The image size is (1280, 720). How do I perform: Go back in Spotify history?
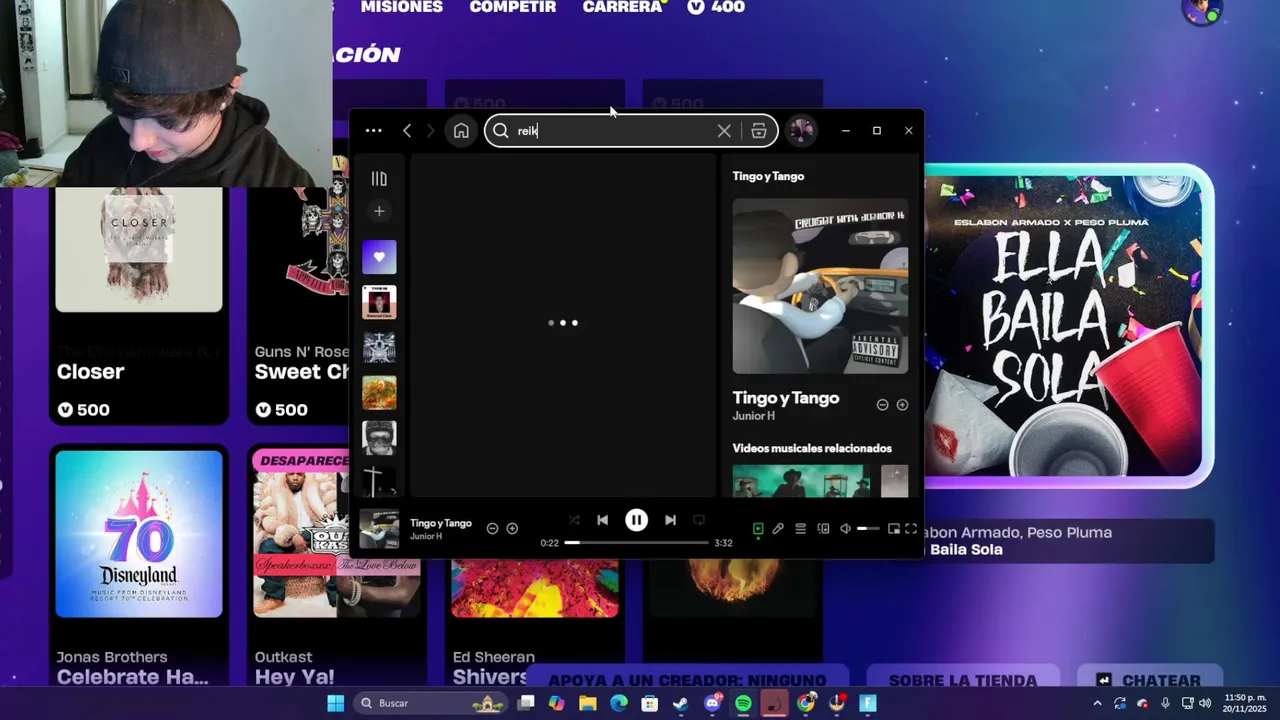pos(407,131)
